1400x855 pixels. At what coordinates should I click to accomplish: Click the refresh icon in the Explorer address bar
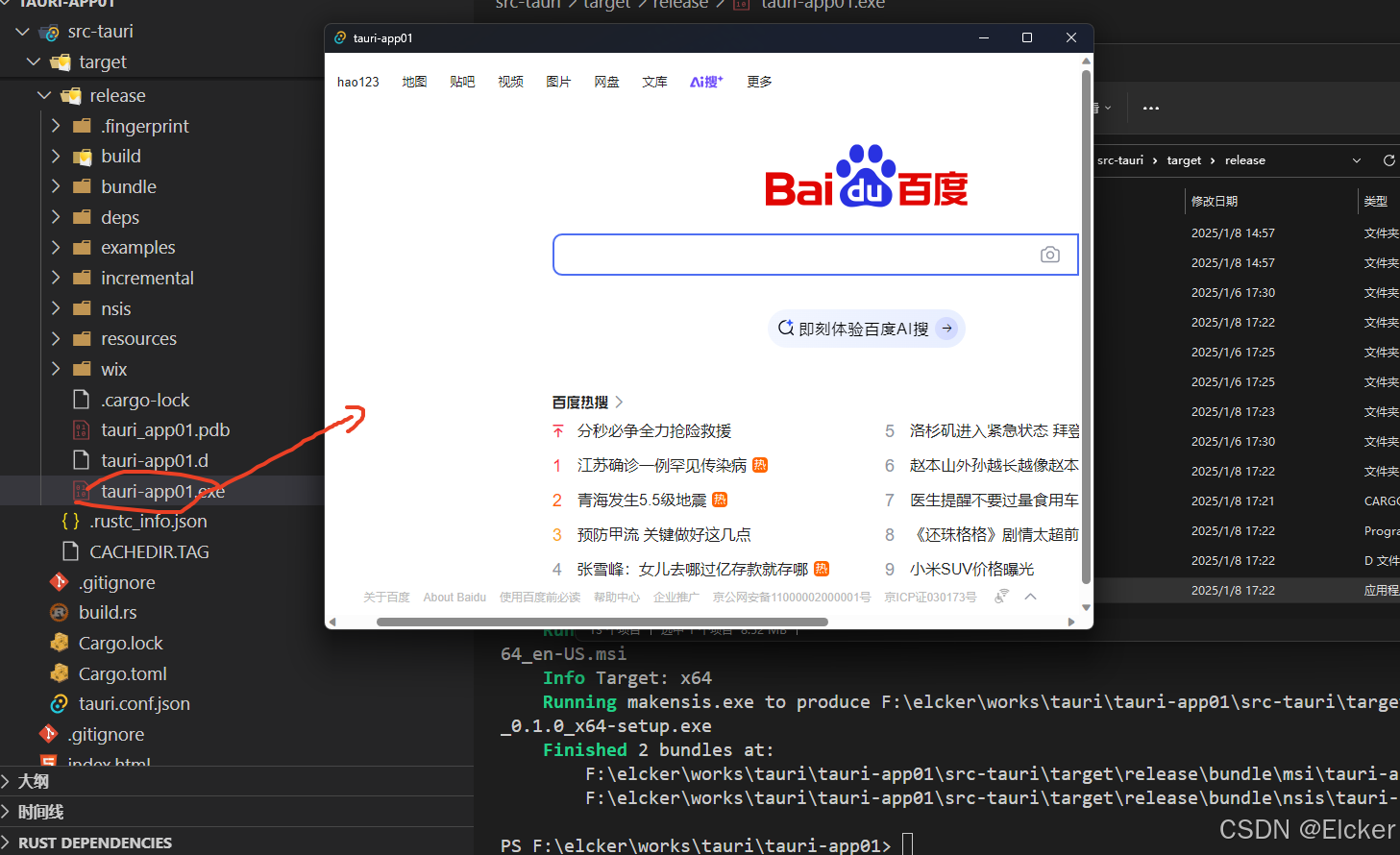point(1388,160)
